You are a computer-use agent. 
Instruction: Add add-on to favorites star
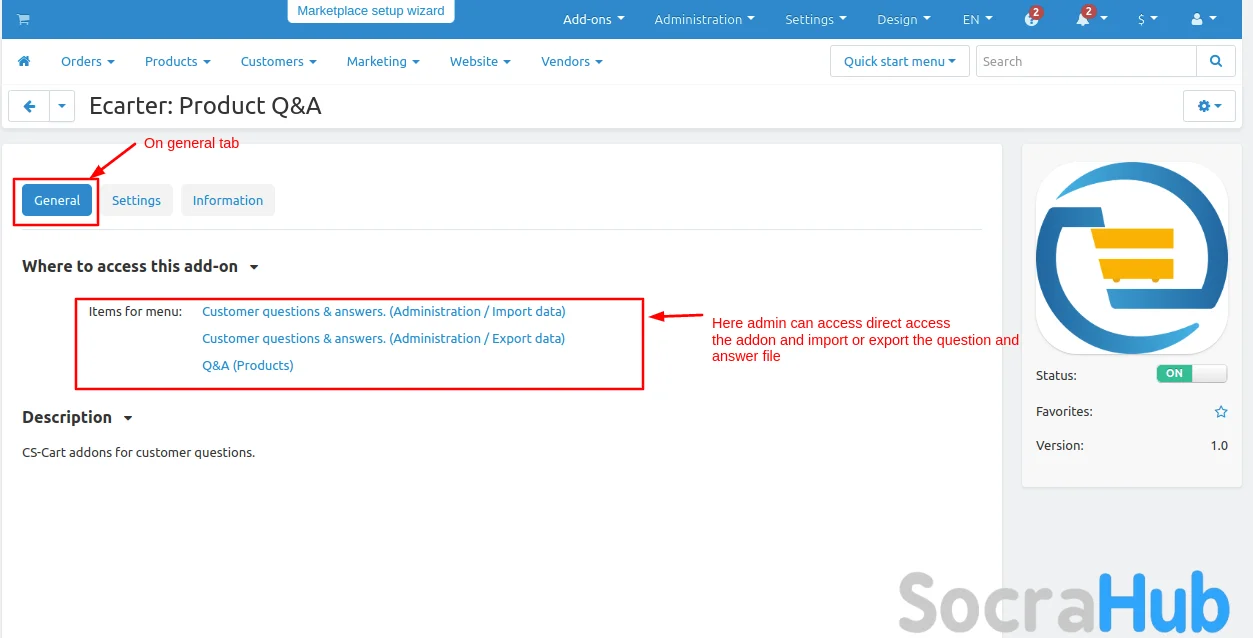pos(1221,411)
